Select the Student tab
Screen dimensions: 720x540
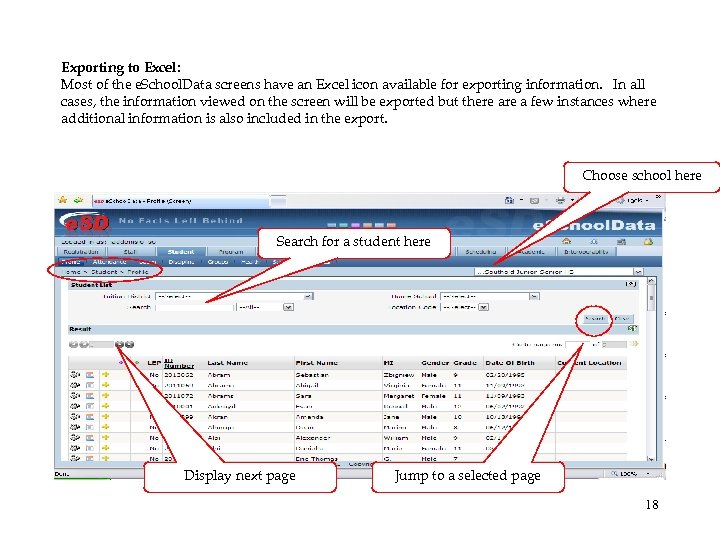coord(180,252)
